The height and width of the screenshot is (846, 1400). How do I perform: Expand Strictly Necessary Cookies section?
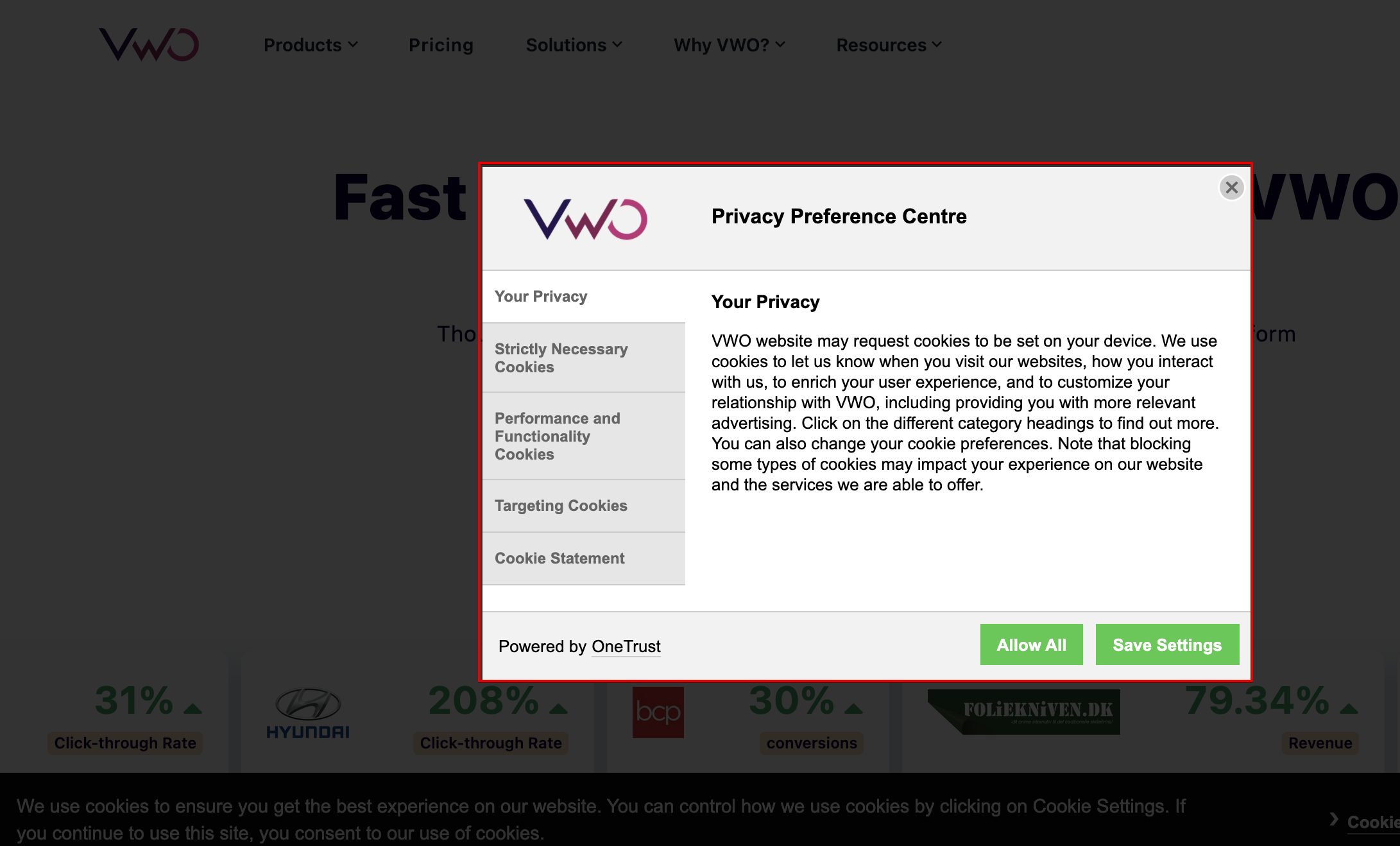coord(584,357)
